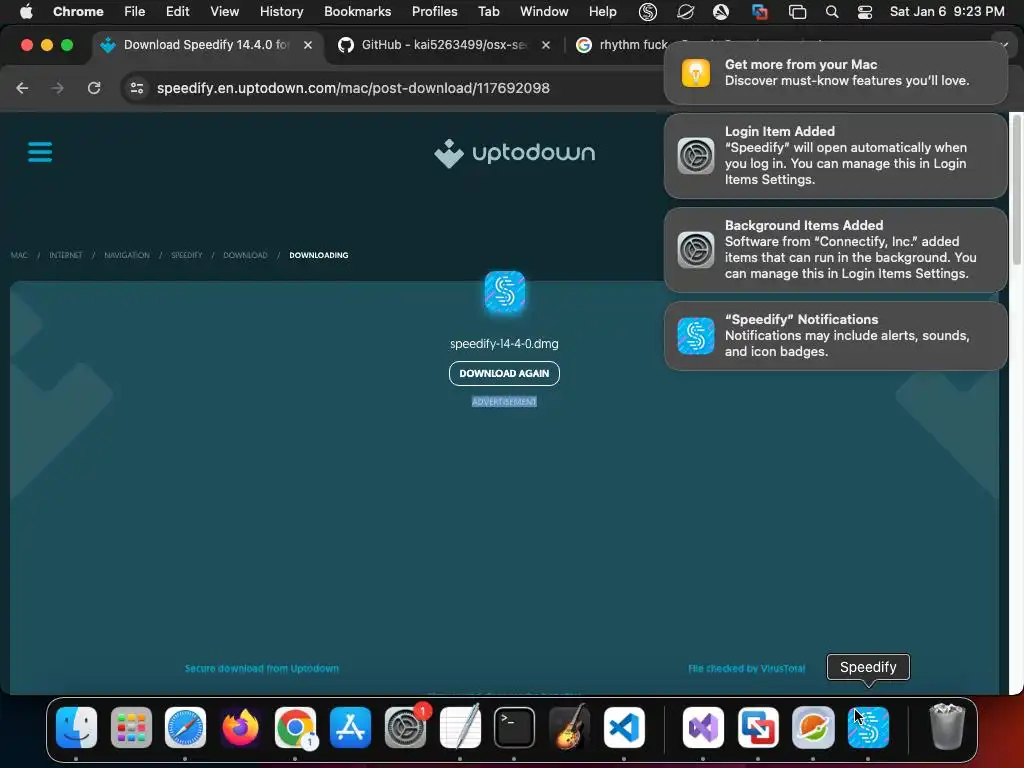Open the Window menu

[x=544, y=11]
